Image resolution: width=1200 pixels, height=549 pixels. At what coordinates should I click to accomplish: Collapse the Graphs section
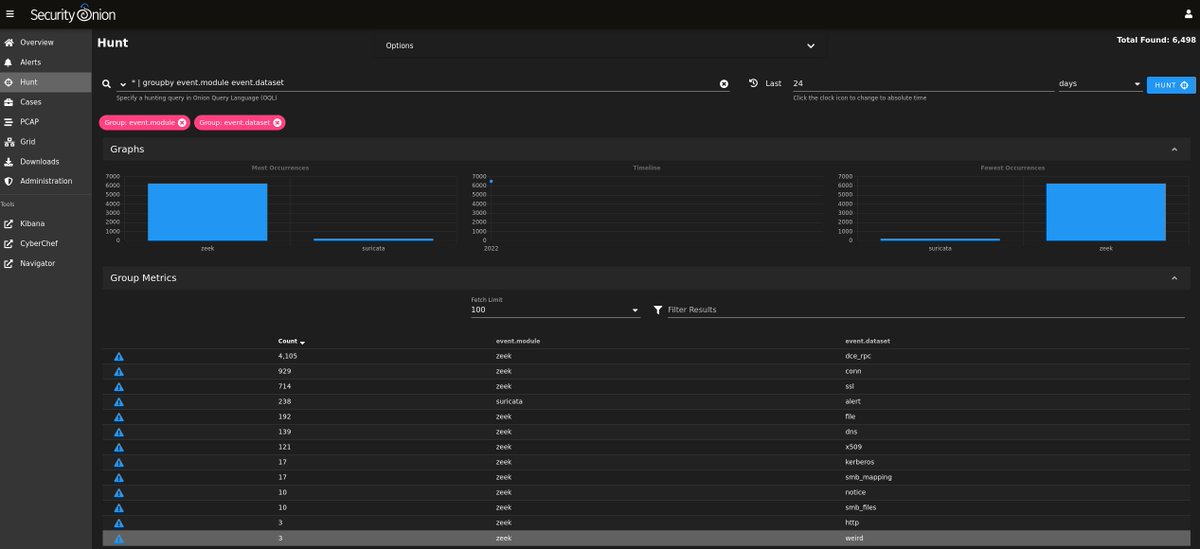click(1174, 149)
